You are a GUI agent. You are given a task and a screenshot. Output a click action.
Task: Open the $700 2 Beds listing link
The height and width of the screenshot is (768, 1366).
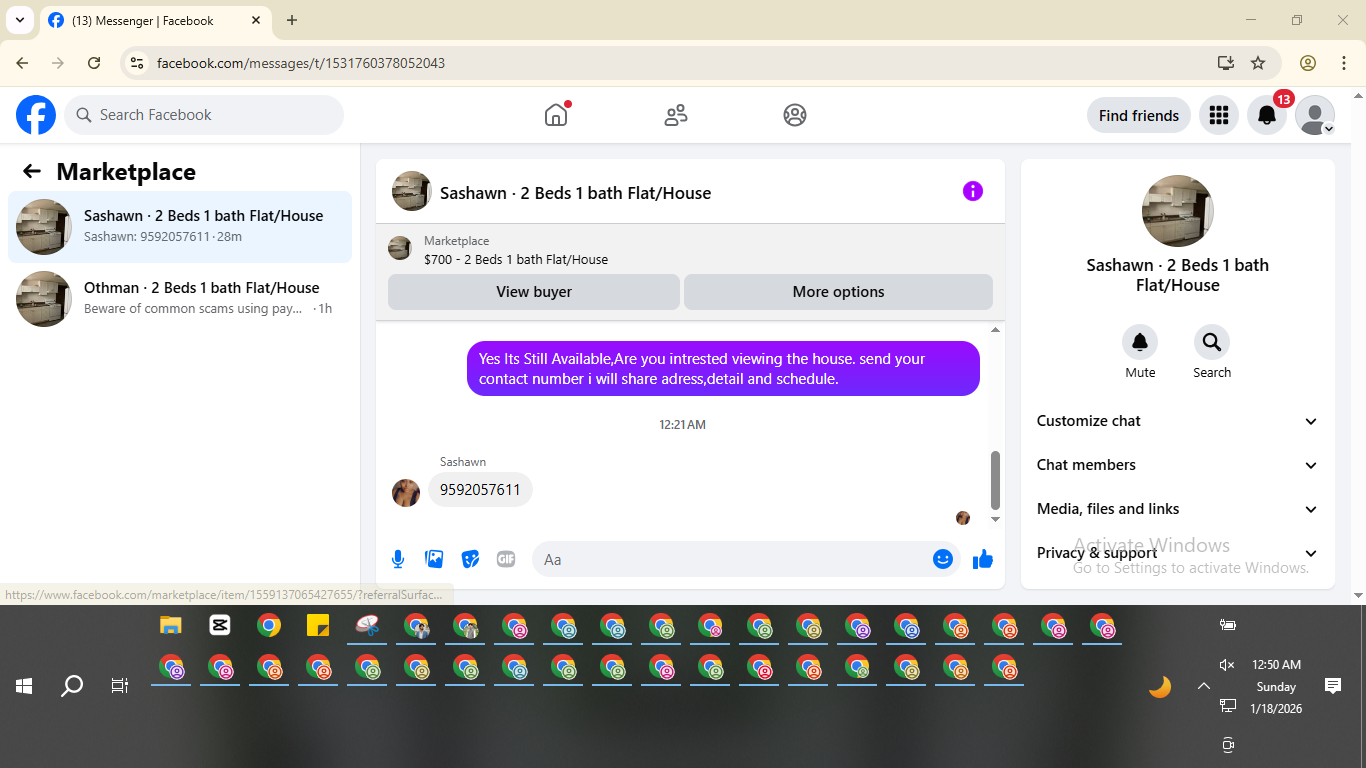click(x=516, y=259)
